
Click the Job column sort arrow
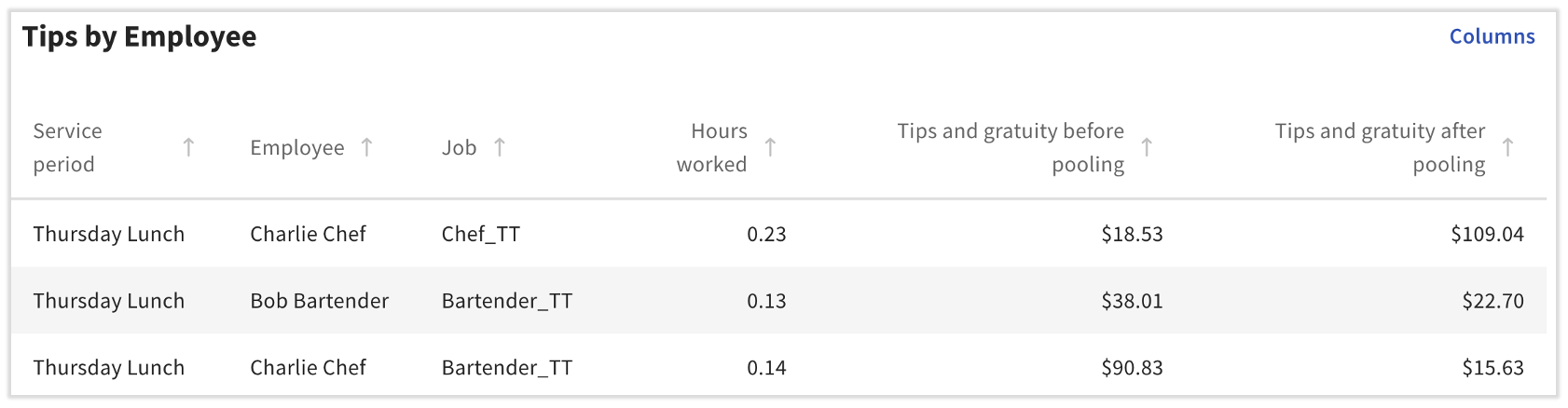pyautogui.click(x=500, y=147)
